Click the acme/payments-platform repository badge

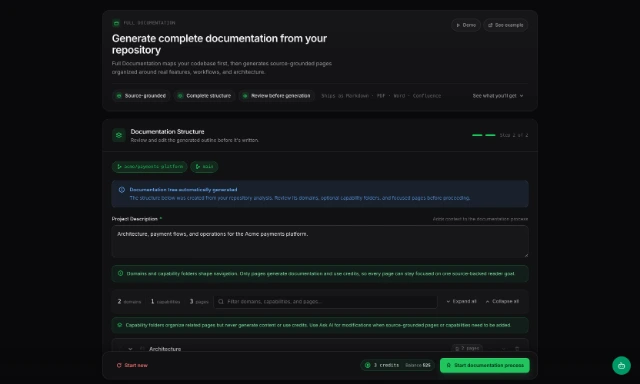click(149, 166)
